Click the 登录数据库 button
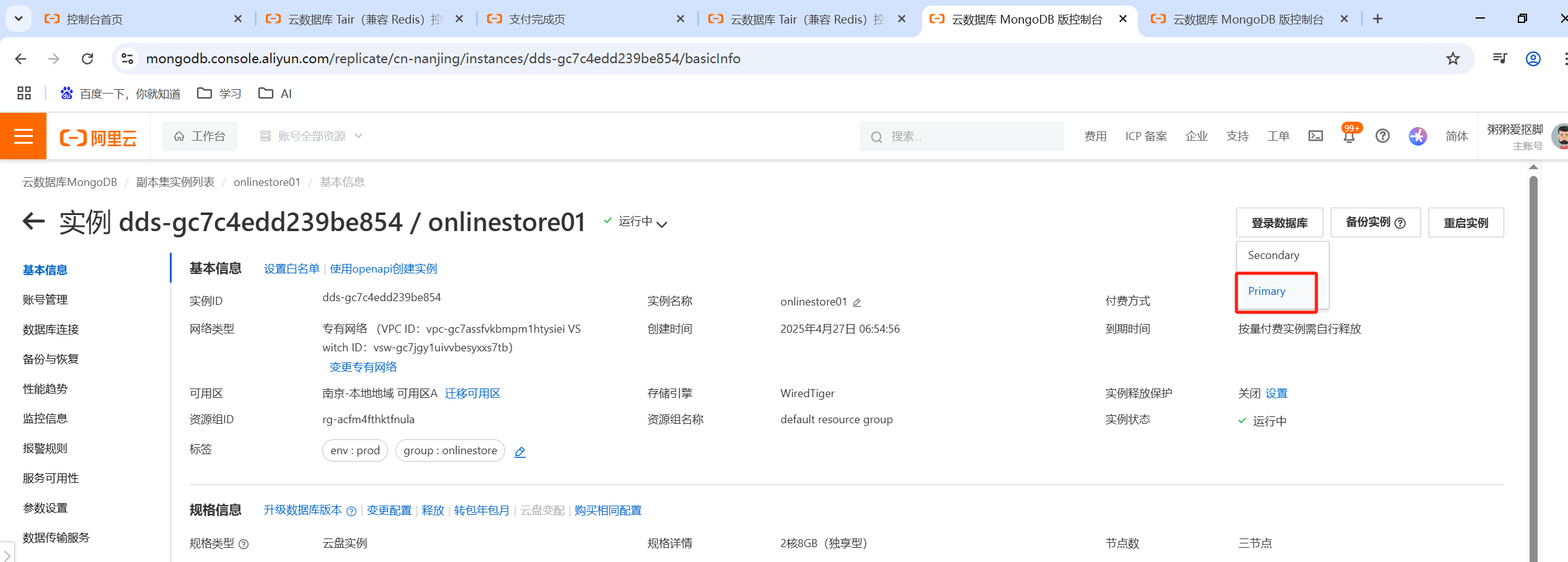The width and height of the screenshot is (1568, 562). pos(1279,222)
